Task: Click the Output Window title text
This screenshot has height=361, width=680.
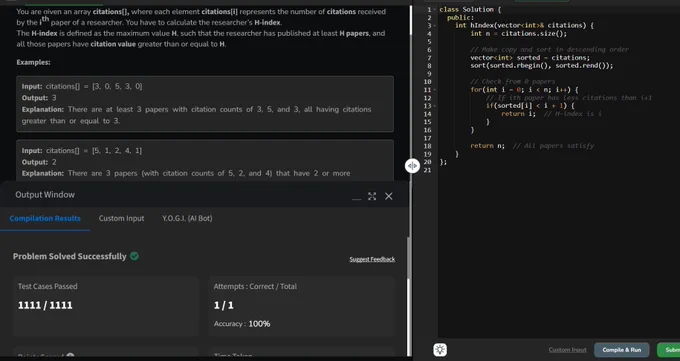Action: (45, 195)
